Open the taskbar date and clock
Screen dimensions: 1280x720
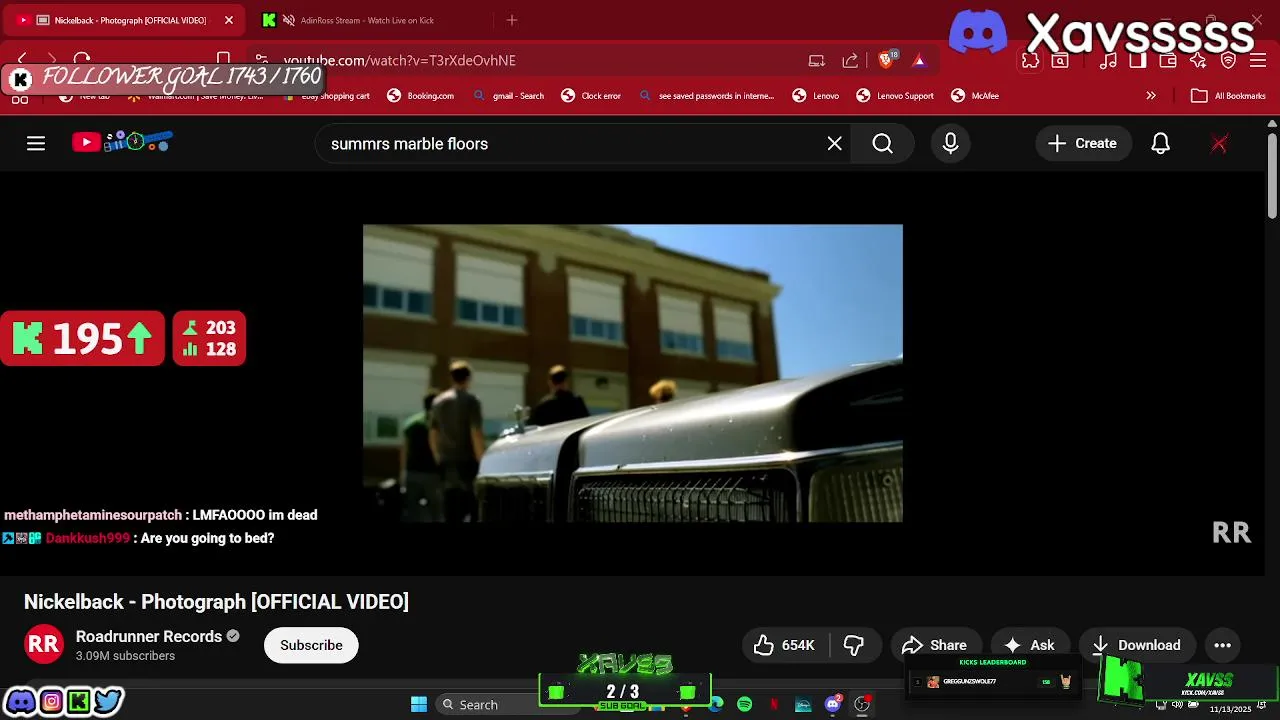1230,708
